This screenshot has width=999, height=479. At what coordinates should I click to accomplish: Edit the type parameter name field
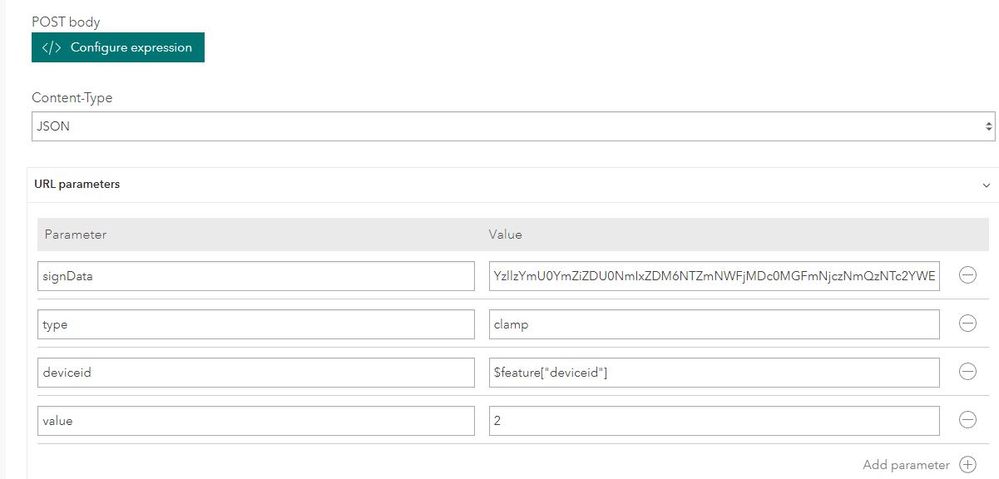(x=256, y=324)
